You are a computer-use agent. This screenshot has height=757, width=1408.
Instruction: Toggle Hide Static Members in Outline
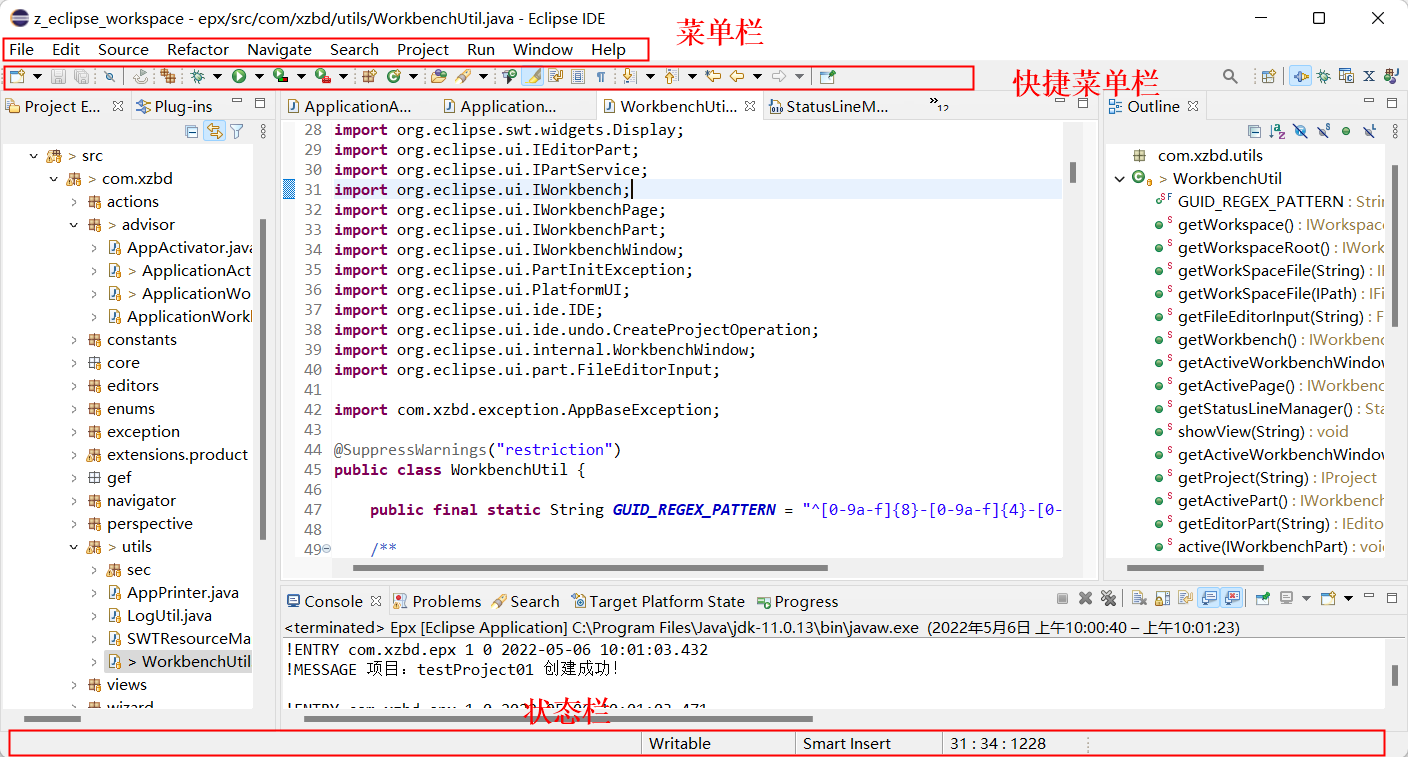1323,131
